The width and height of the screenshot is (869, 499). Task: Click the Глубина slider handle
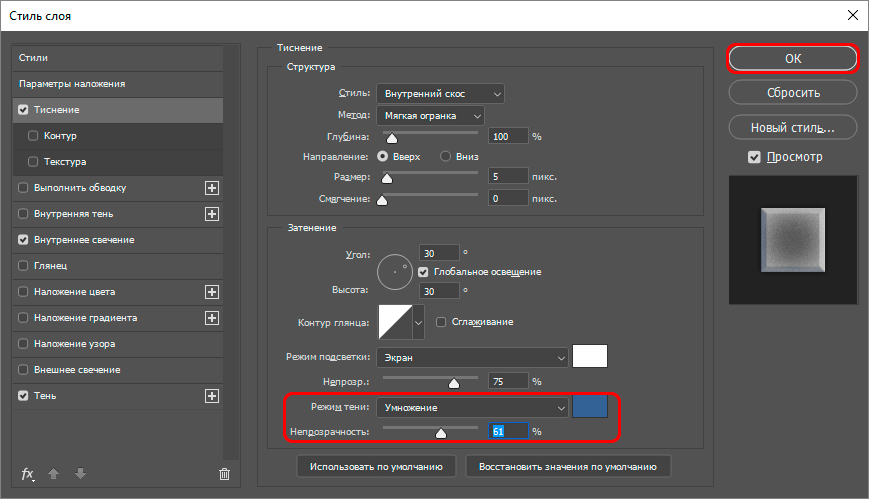(x=392, y=138)
